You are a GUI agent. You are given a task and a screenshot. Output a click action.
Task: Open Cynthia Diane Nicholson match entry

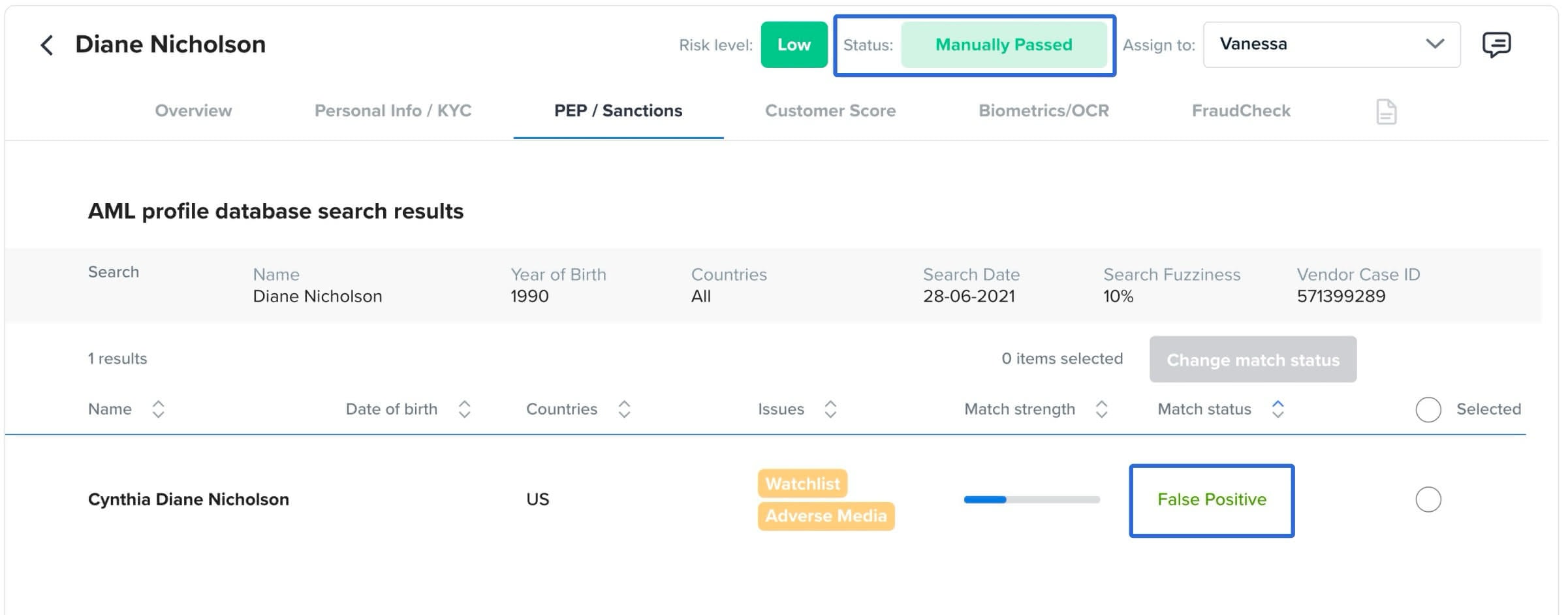(189, 499)
